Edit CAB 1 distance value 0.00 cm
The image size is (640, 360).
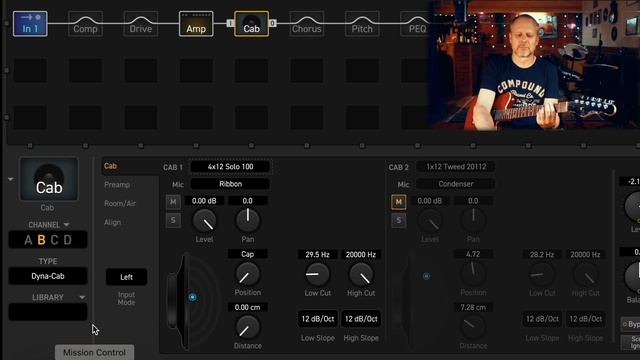point(247,307)
